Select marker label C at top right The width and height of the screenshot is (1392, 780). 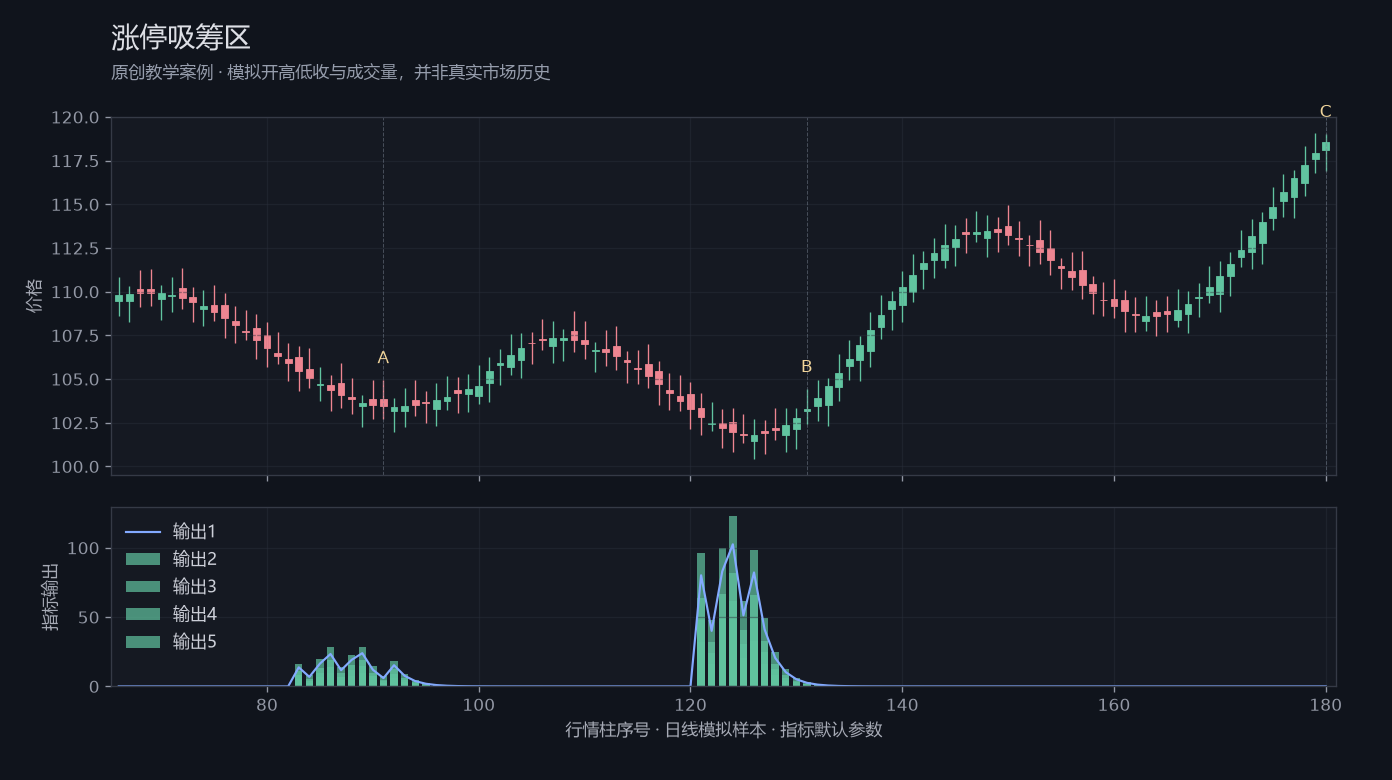click(1325, 112)
